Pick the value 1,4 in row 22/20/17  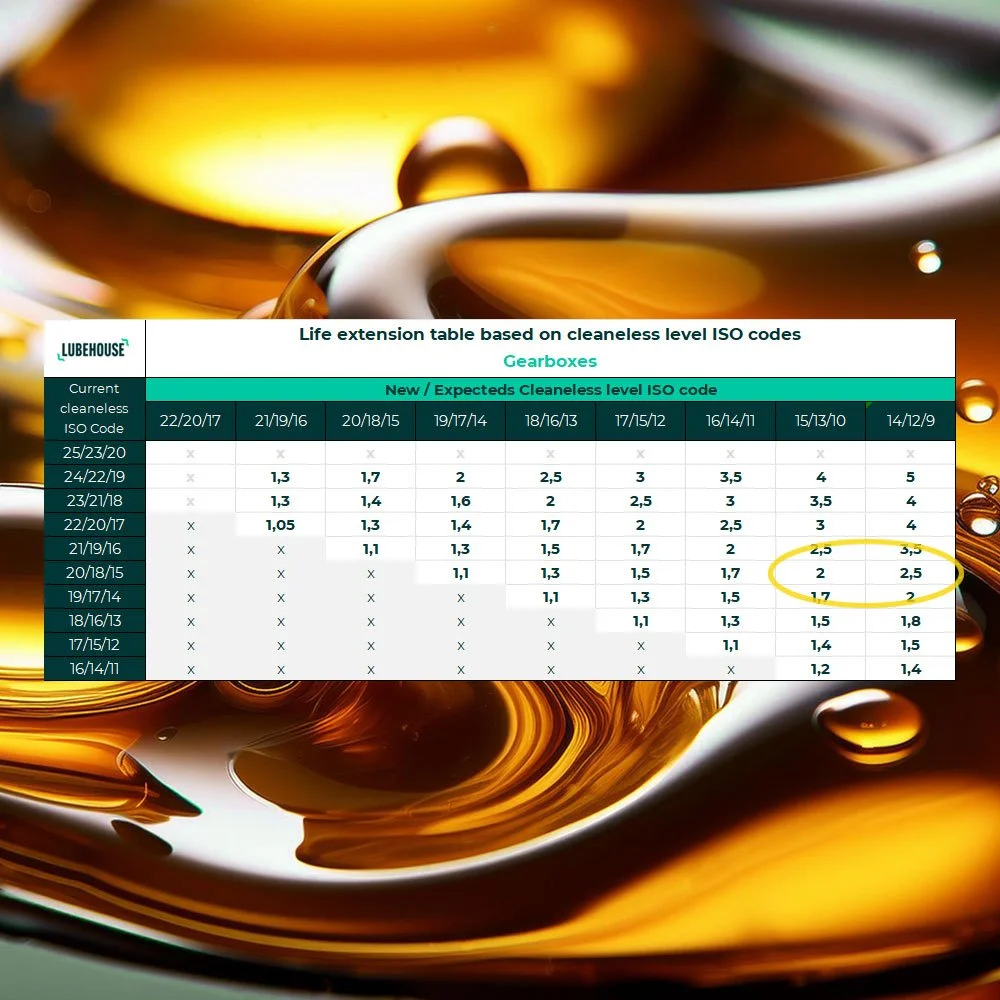460,525
